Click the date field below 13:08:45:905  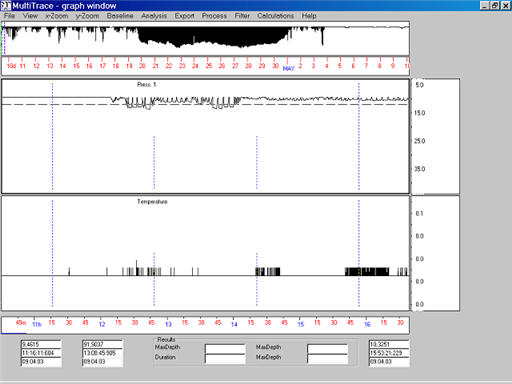point(102,362)
